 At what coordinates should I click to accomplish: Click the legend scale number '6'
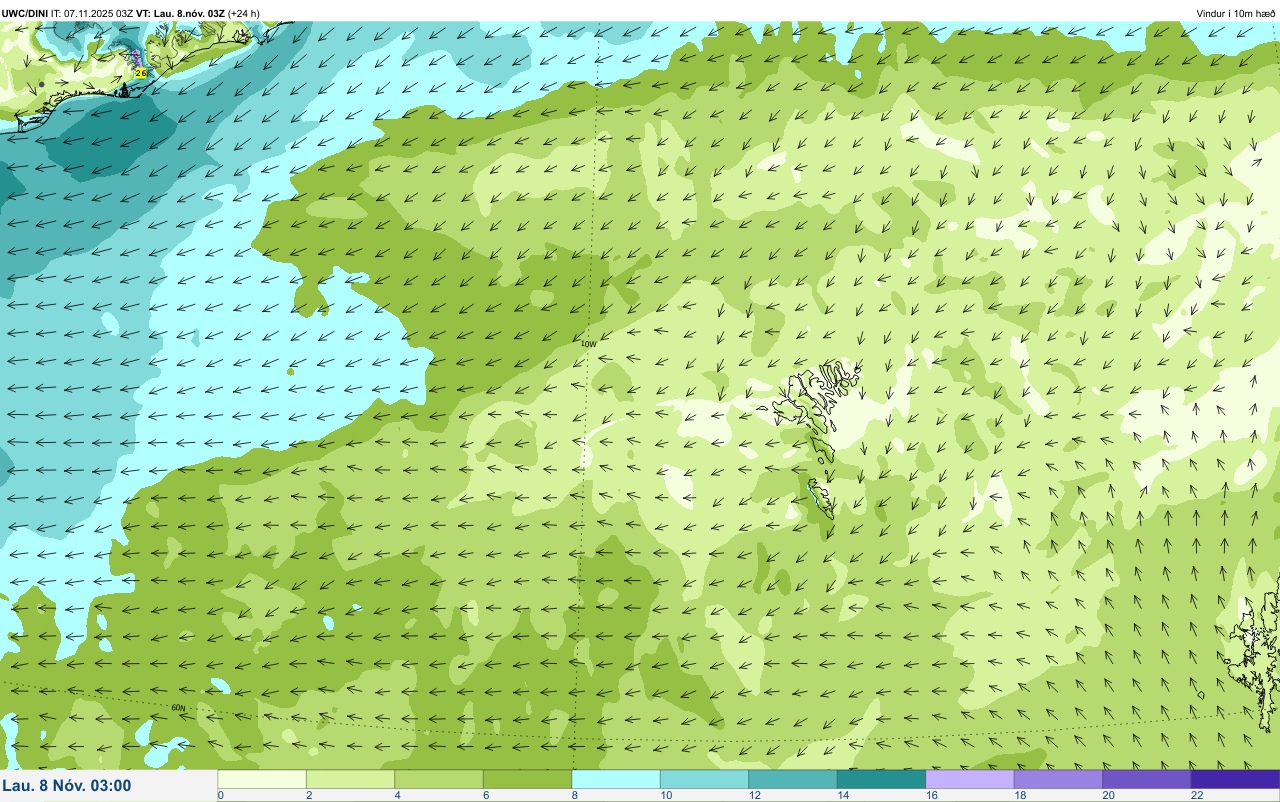(x=485, y=795)
